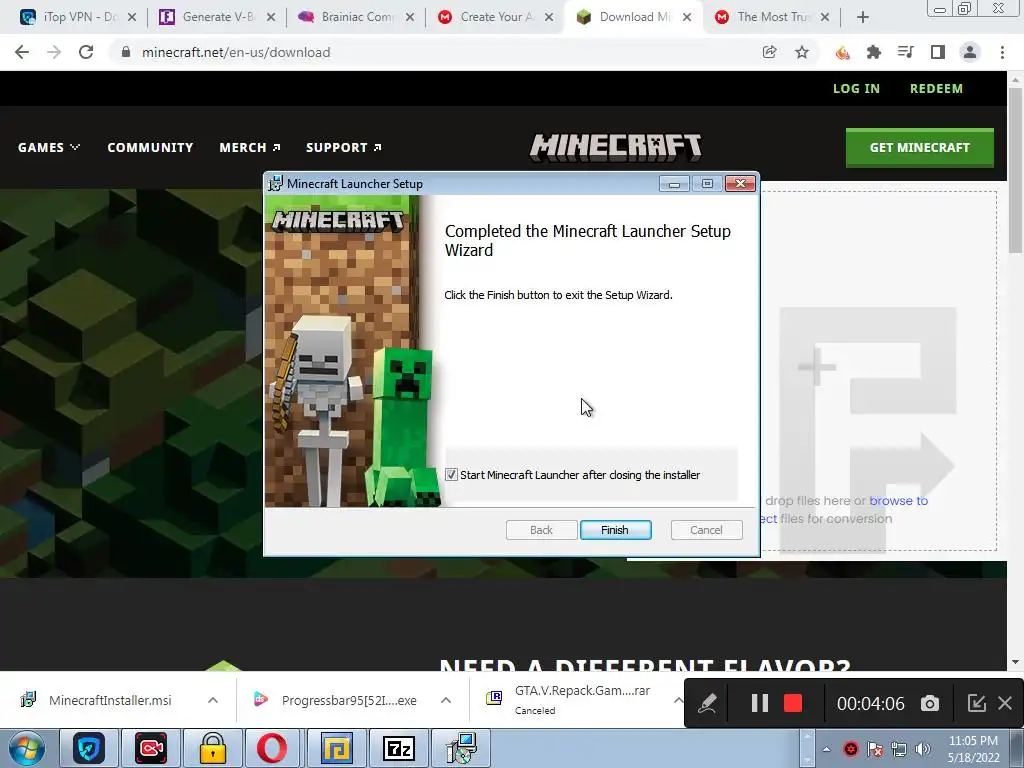Click the Finish button in the setup wizard

pos(615,530)
